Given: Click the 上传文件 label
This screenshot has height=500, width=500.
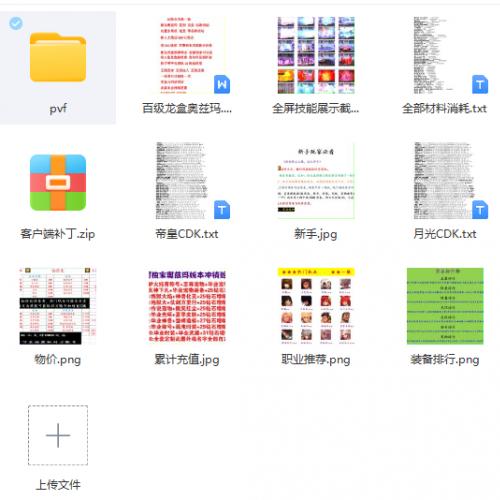Looking at the screenshot, I should coord(58,485).
